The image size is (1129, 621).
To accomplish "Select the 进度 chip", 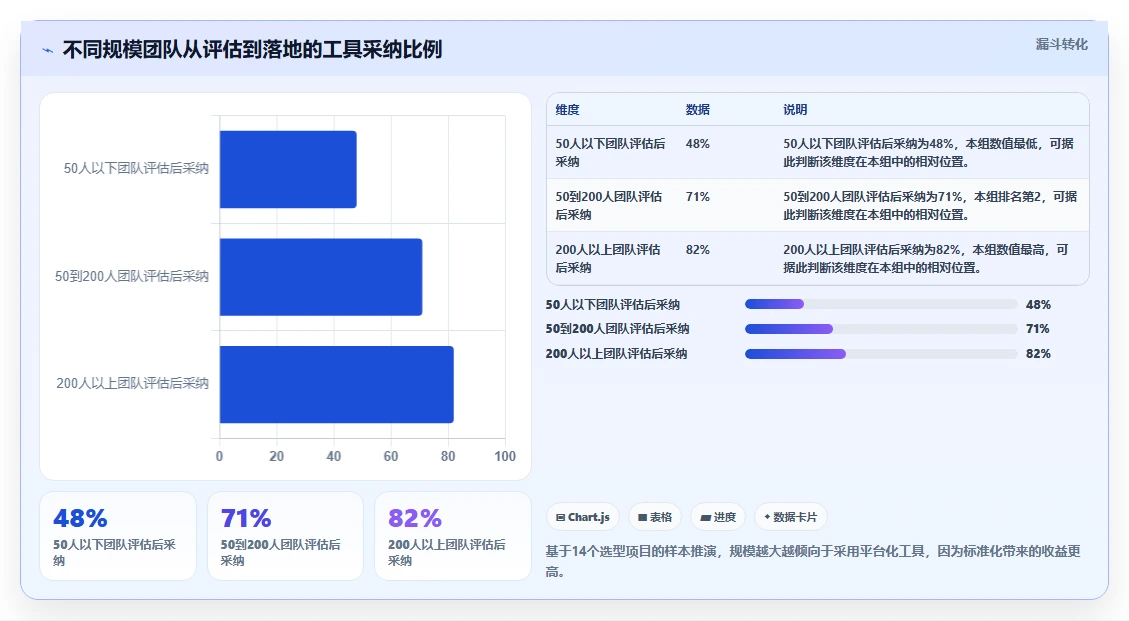I will tap(718, 517).
